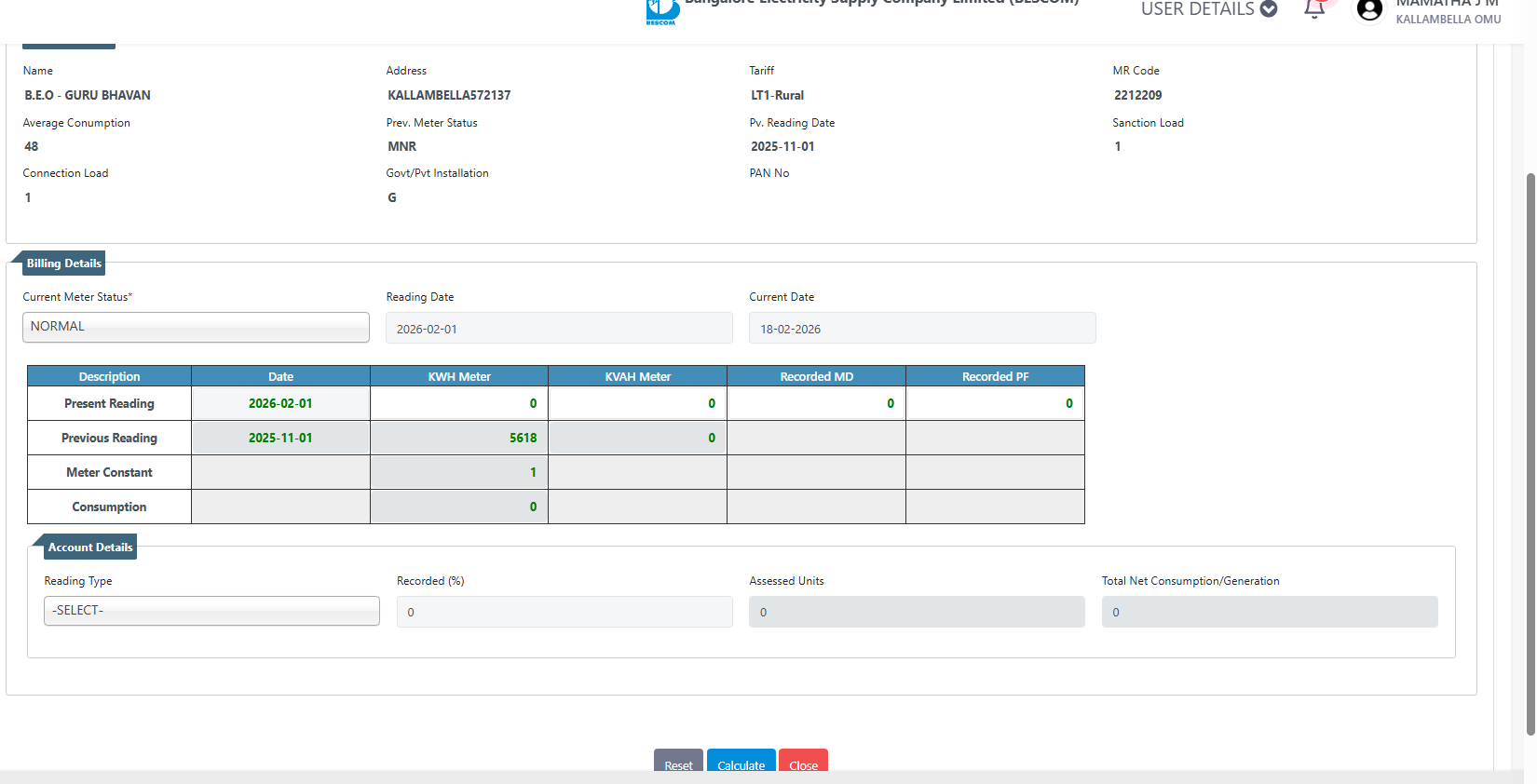Click the BESCOM logo icon
This screenshot has width=1537, height=784.
(662, 11)
